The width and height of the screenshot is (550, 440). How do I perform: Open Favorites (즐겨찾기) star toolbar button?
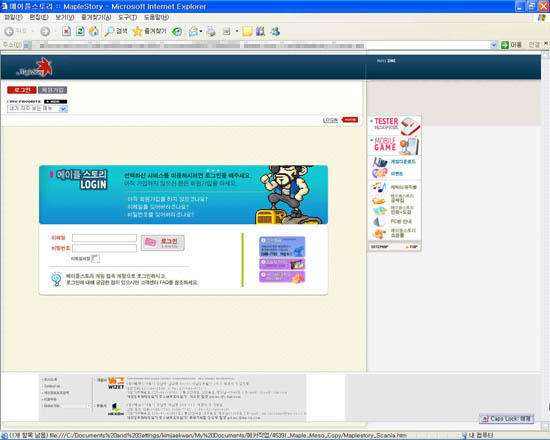click(149, 32)
